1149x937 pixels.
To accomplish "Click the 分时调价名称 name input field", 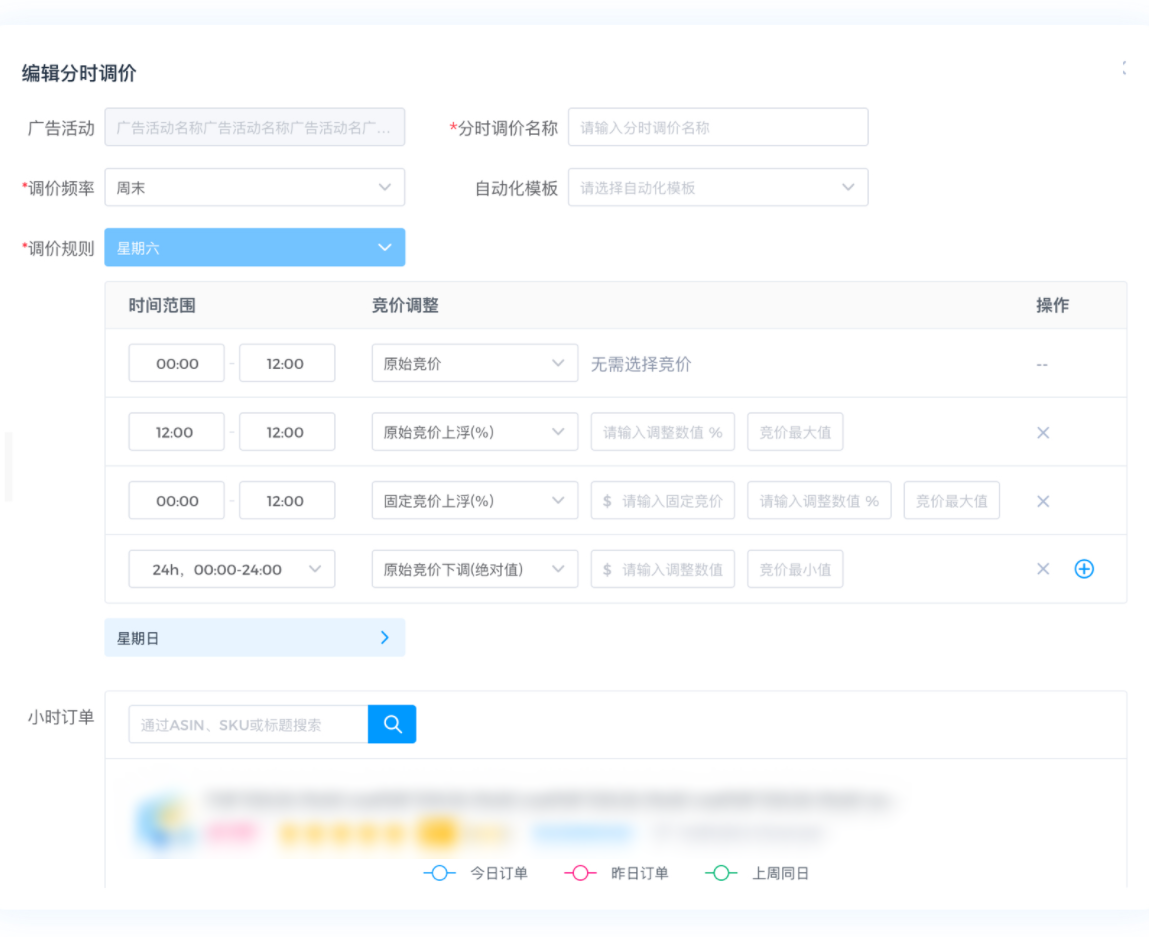I will click(717, 128).
